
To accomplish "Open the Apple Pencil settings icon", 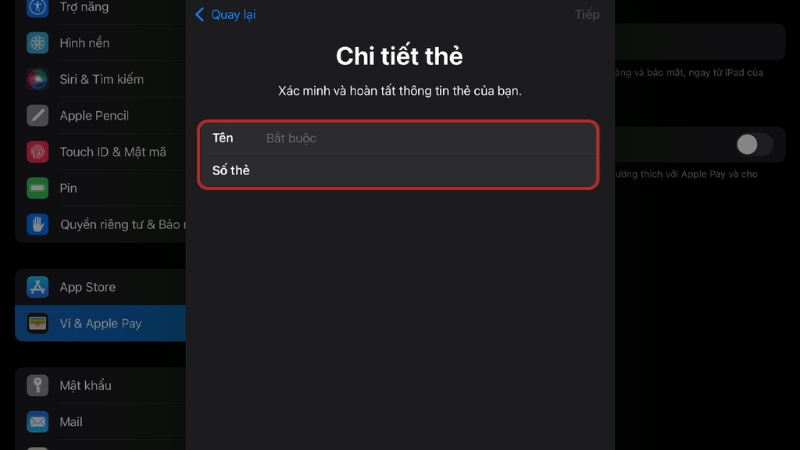I will click(37, 115).
